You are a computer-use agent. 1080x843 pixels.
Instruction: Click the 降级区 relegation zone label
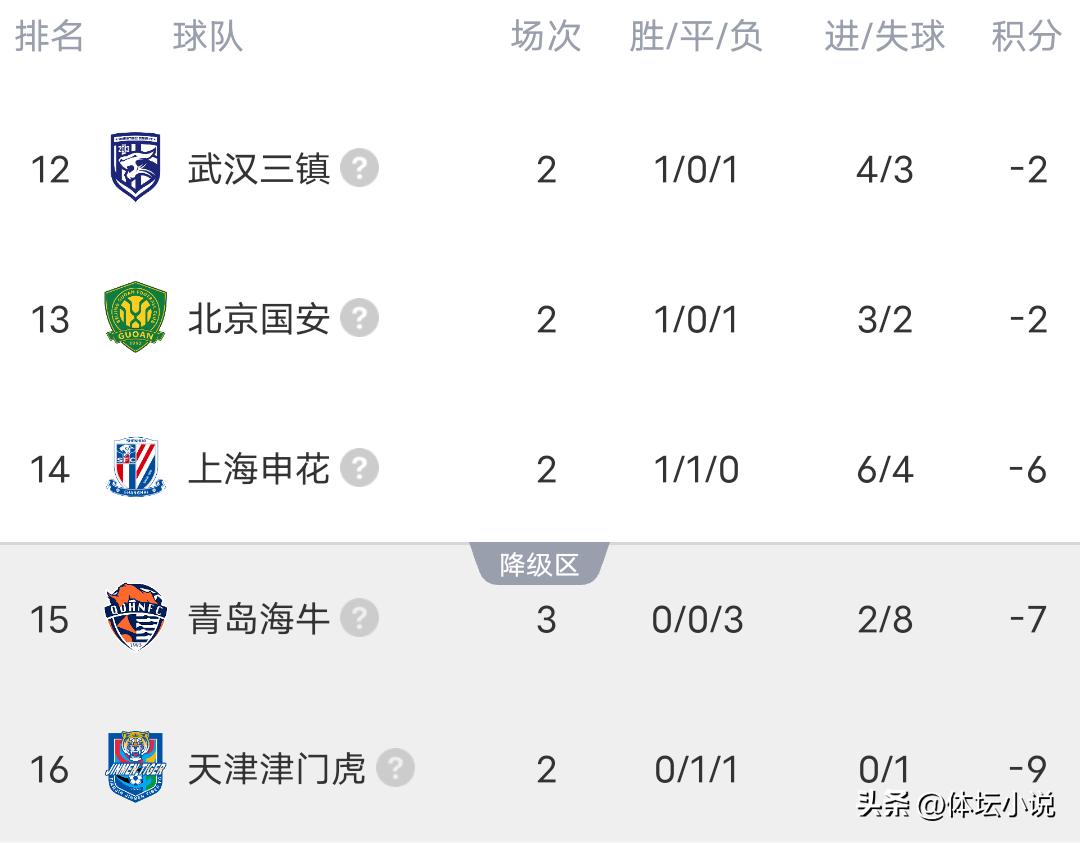[540, 565]
